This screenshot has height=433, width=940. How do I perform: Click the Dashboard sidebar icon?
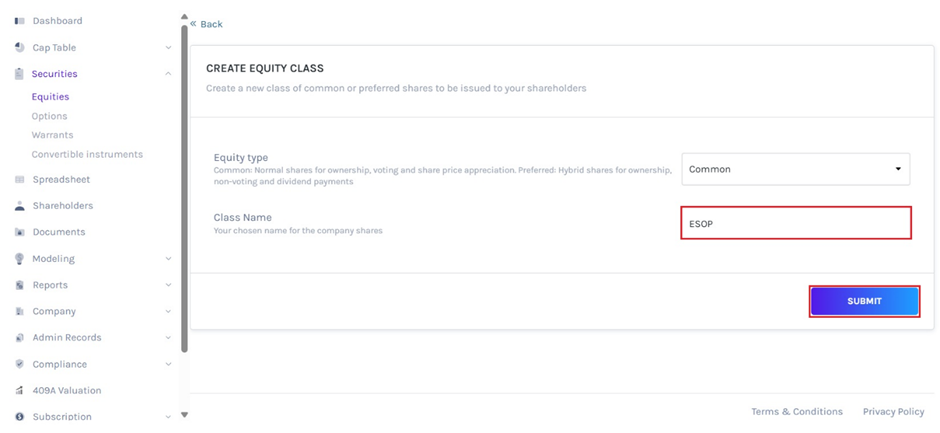[x=20, y=21]
